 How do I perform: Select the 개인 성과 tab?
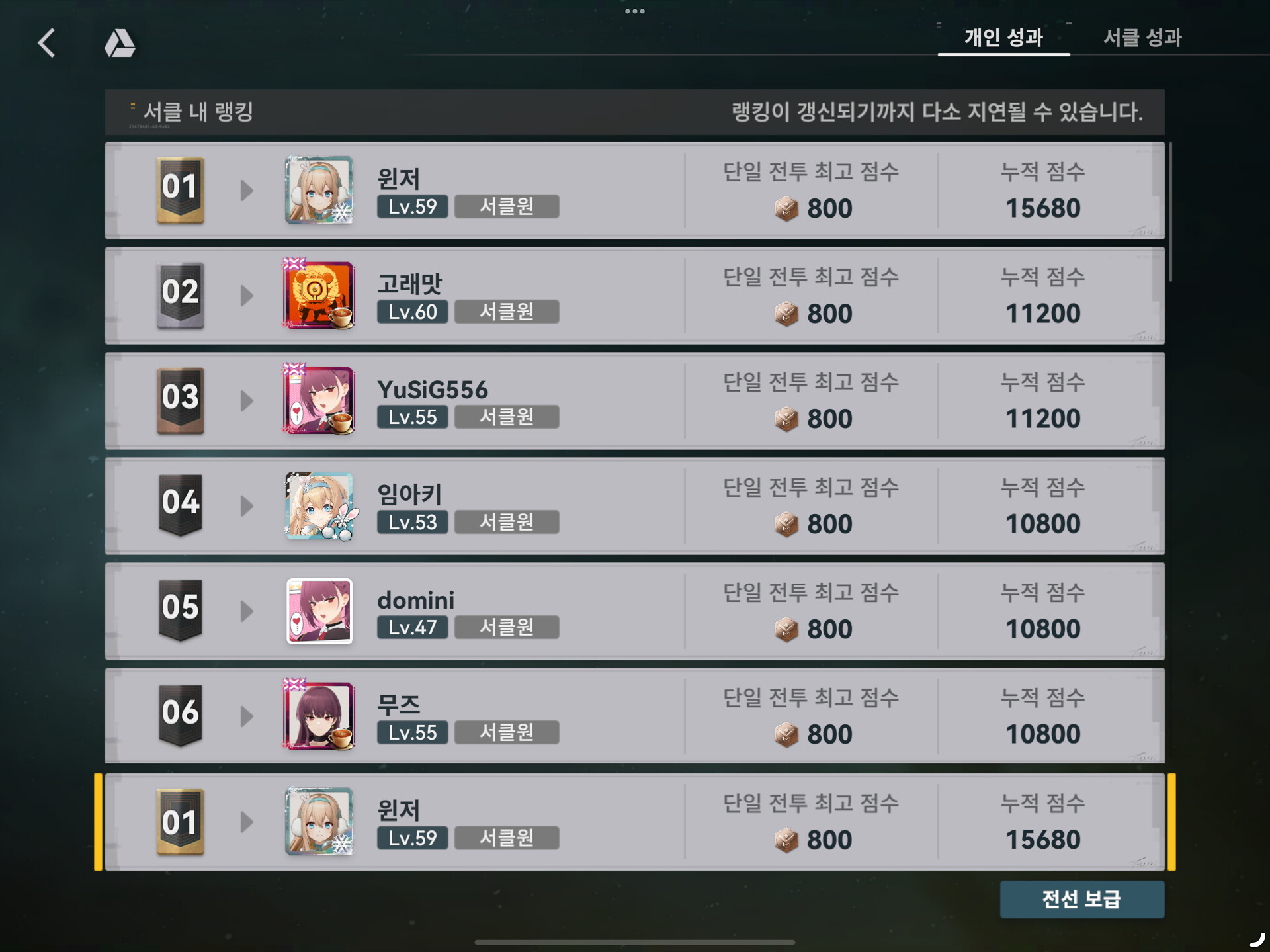[1003, 38]
